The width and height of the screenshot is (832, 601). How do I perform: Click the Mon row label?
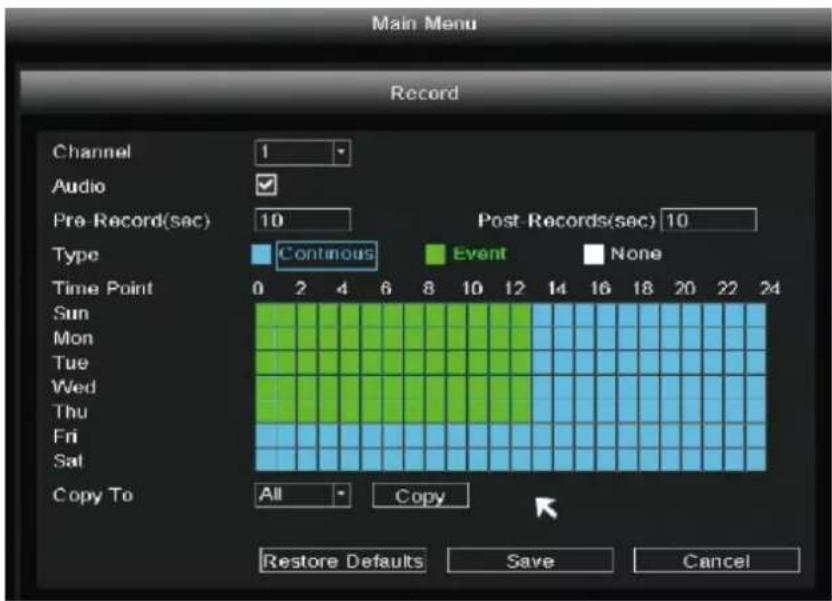tap(73, 338)
